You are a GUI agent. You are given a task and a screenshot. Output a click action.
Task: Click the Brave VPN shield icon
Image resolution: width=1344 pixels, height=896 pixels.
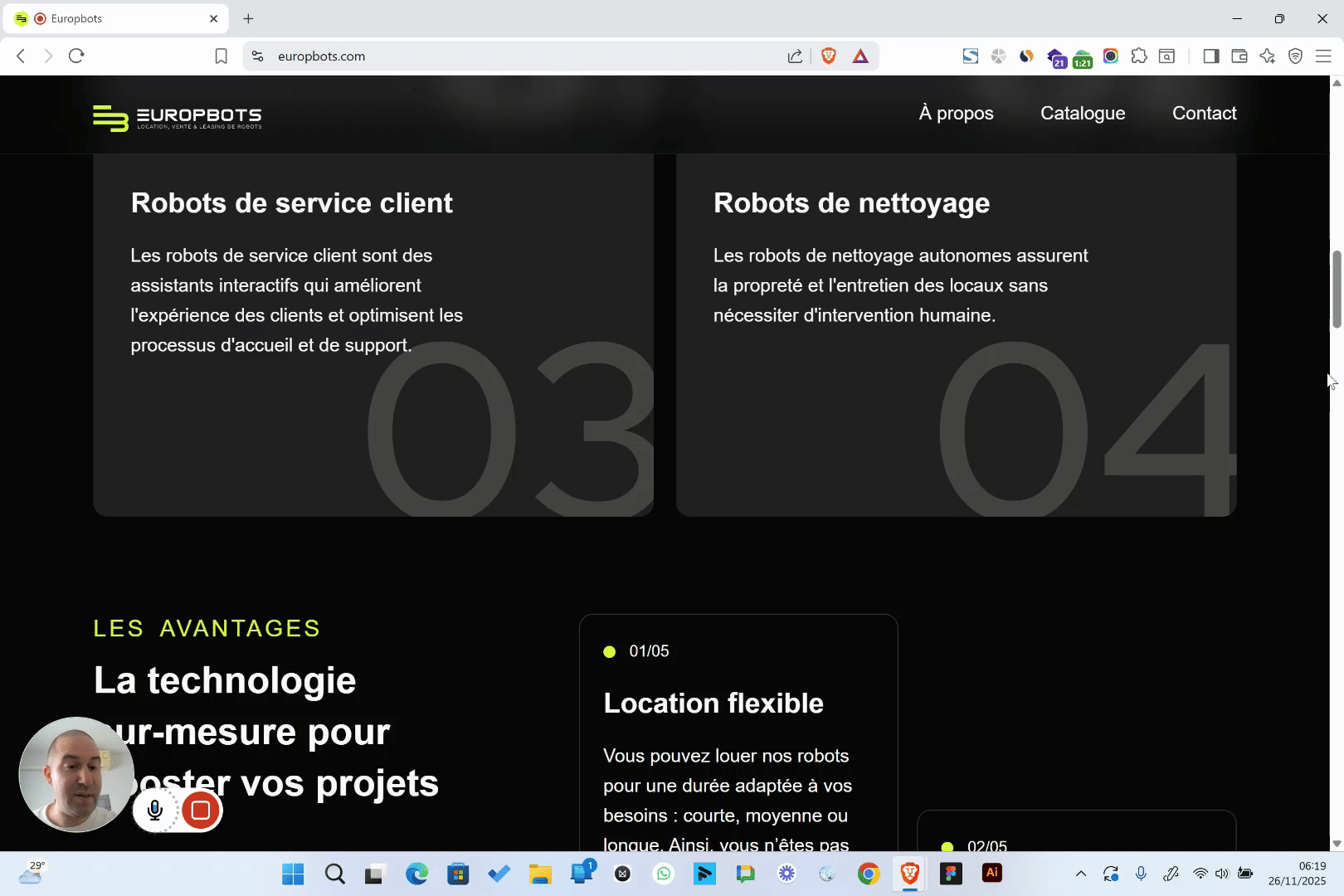(1295, 56)
